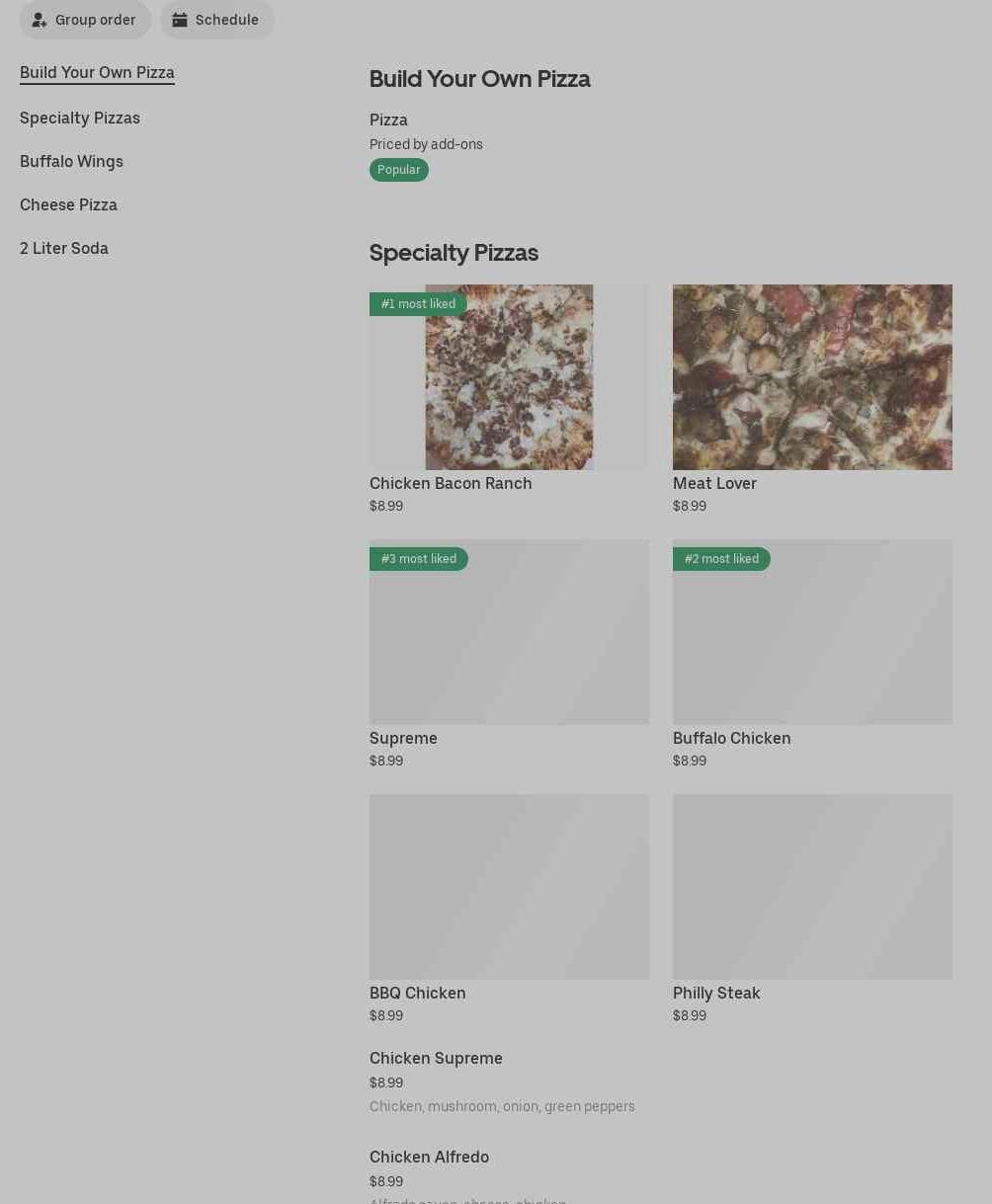Click the Buffalo Chicken title text
This screenshot has width=992, height=1204.
click(x=731, y=738)
